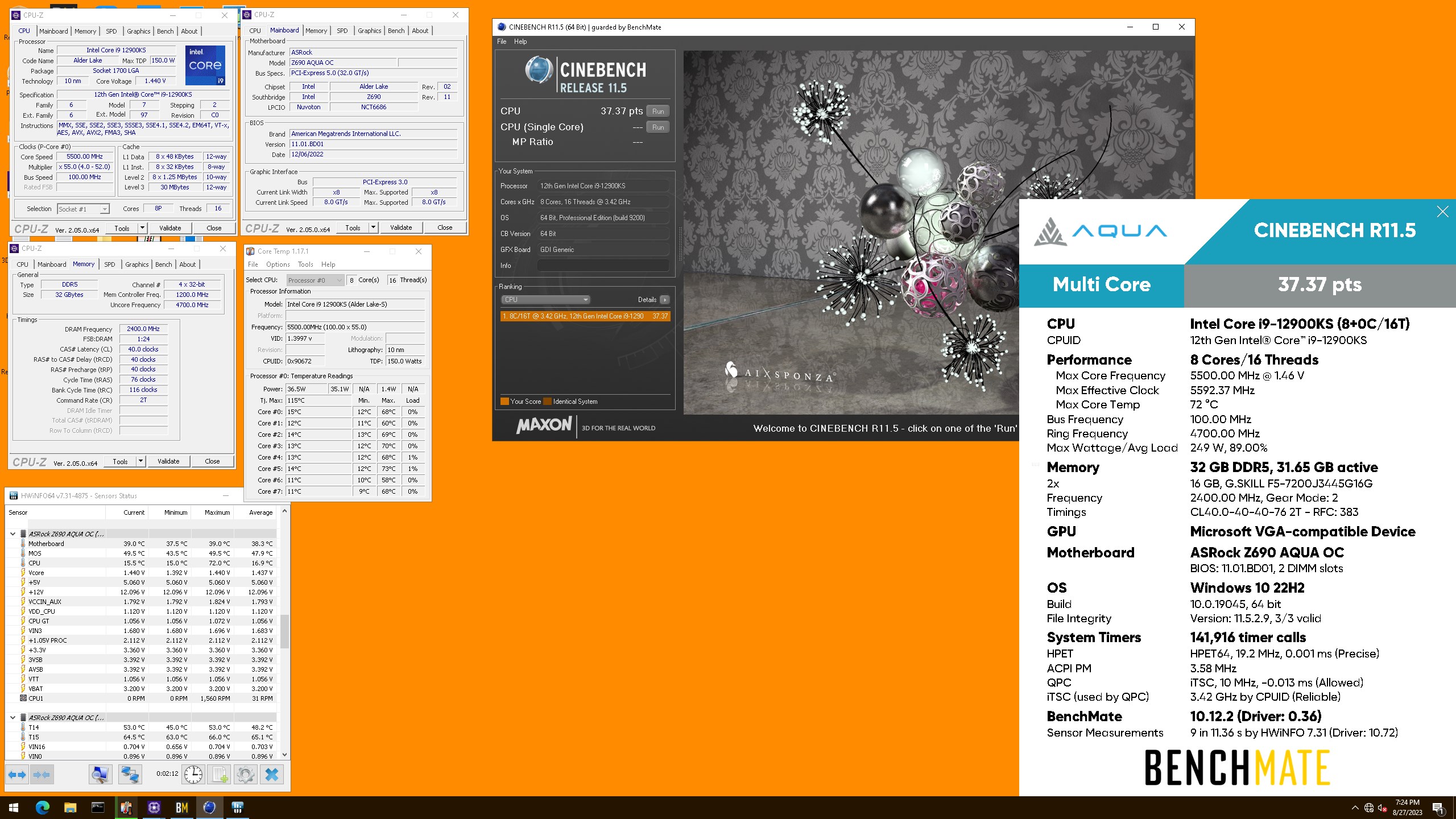Open Command Prompt taskbar icon

click(x=98, y=808)
